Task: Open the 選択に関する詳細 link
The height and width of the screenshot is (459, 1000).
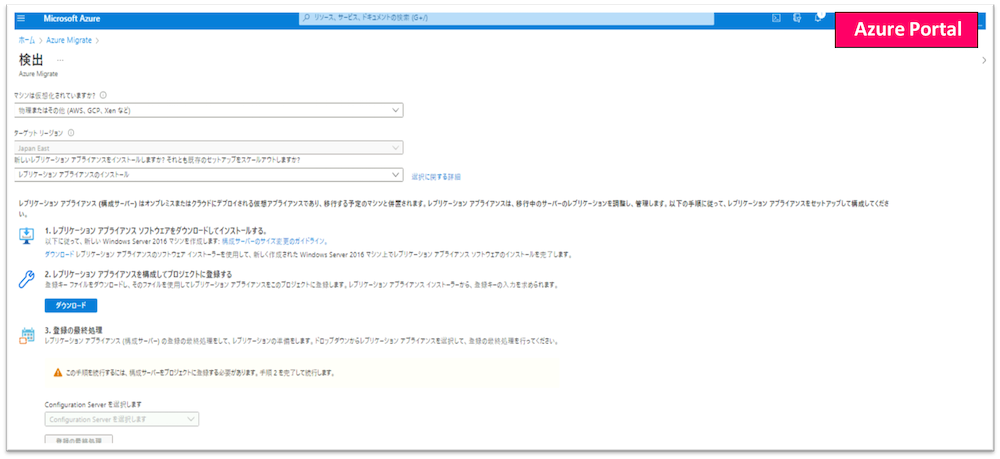Action: [436, 177]
